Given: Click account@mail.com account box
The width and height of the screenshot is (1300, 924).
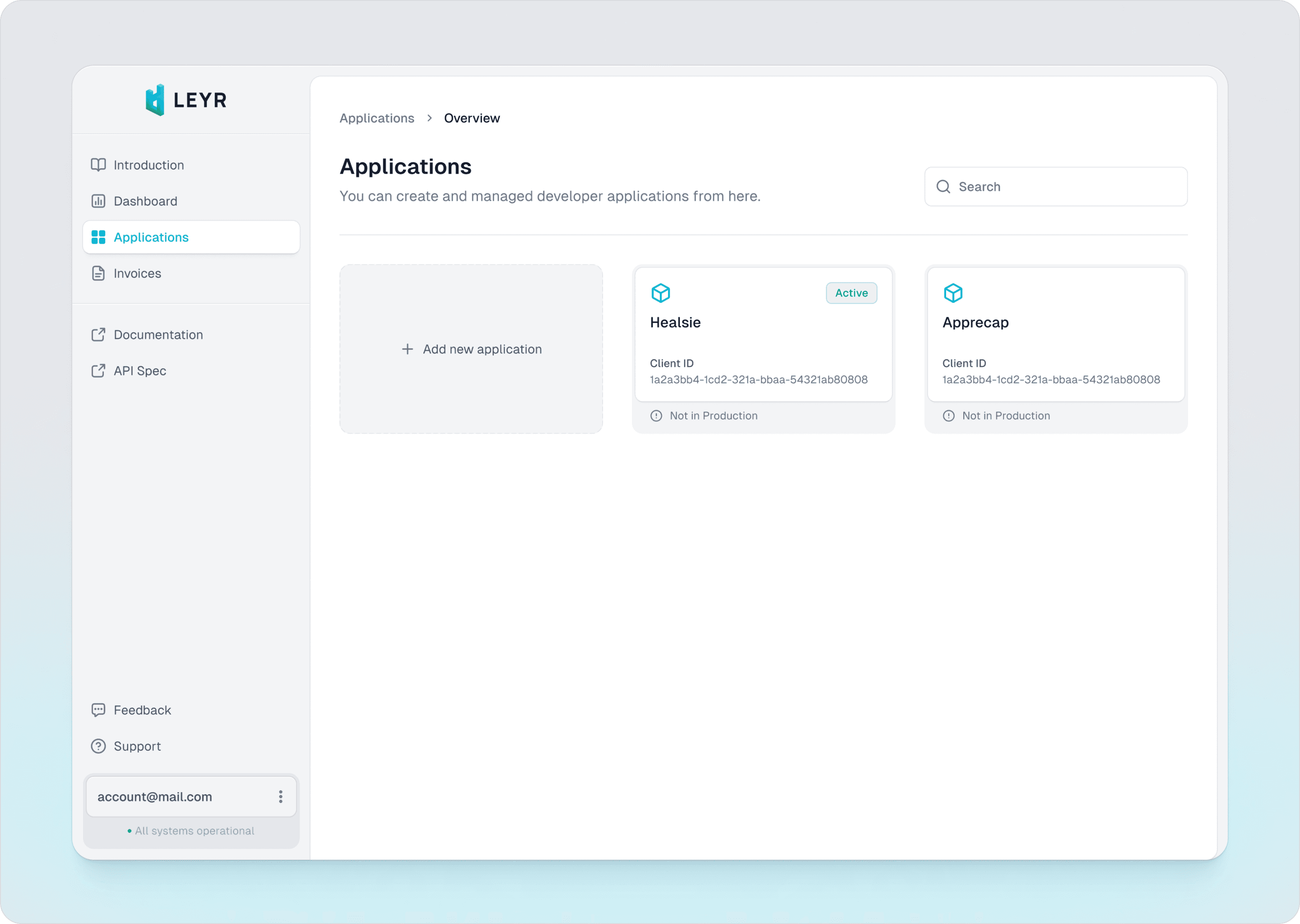Looking at the screenshot, I should [191, 797].
